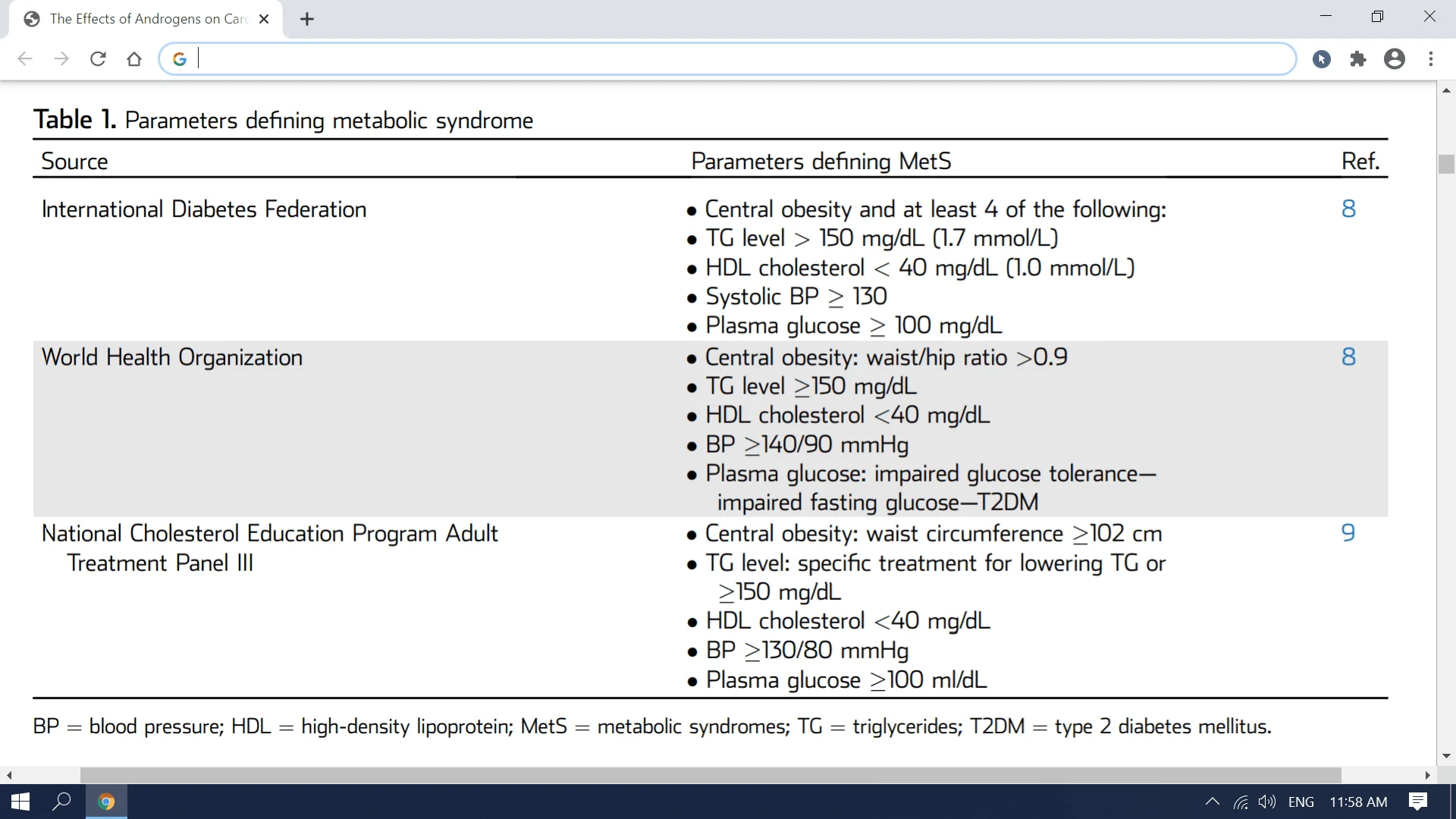
Task: Open the Windows Start menu
Action: (20, 802)
